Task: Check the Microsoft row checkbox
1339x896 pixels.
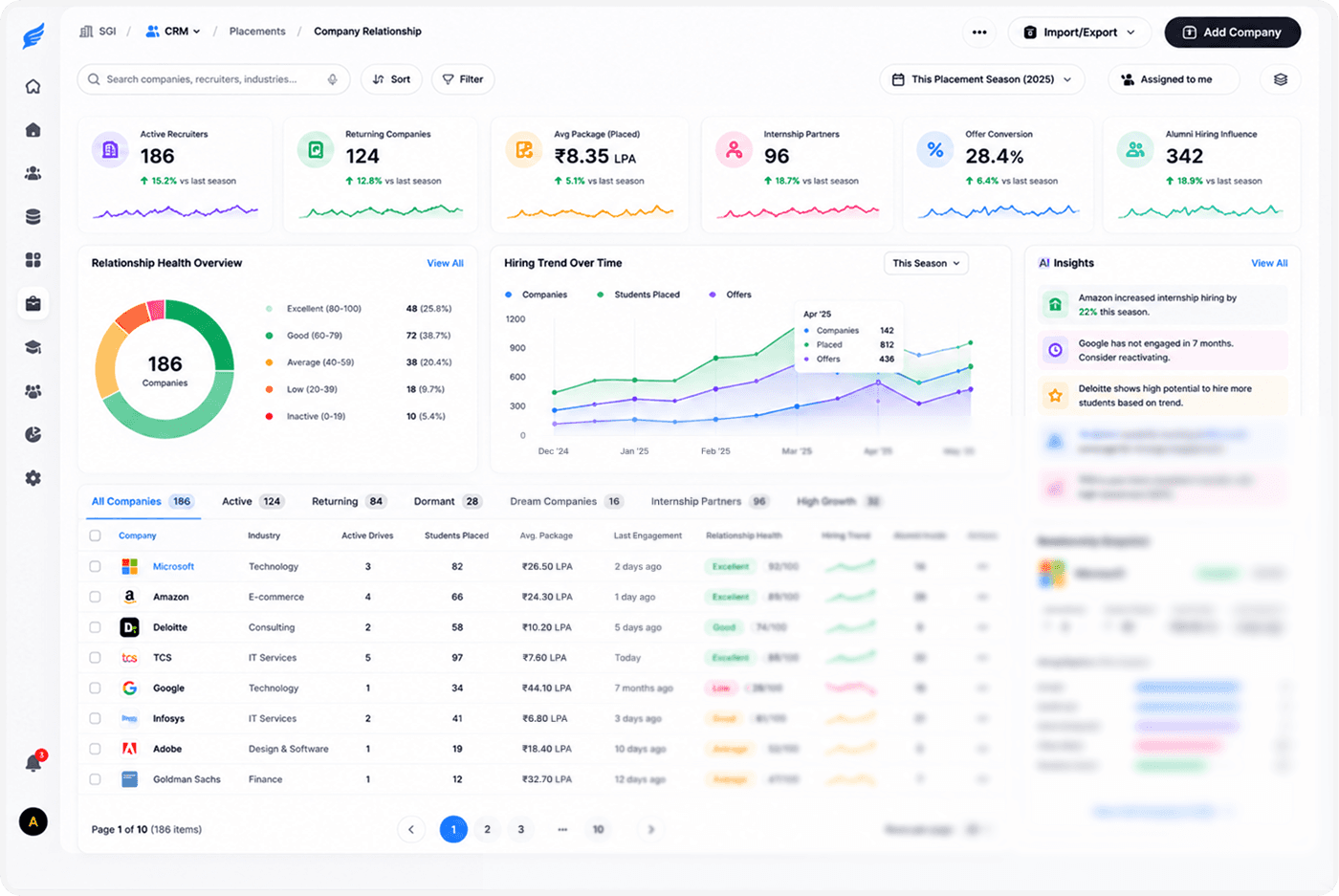Action: (95, 566)
